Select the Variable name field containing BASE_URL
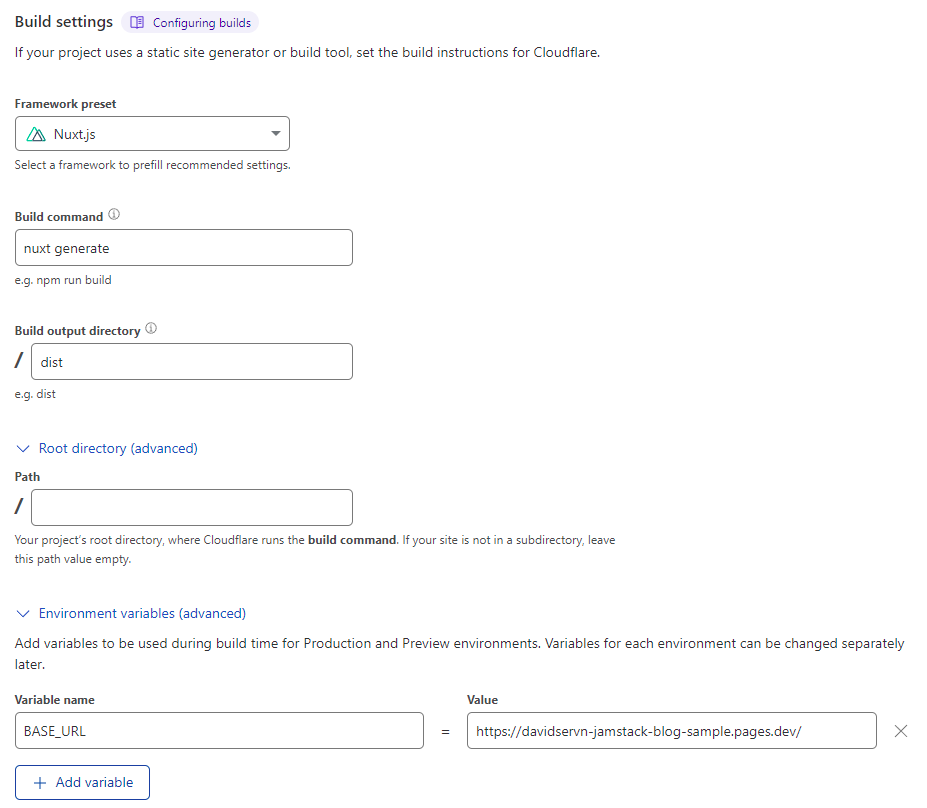The height and width of the screenshot is (808, 927). tap(219, 731)
